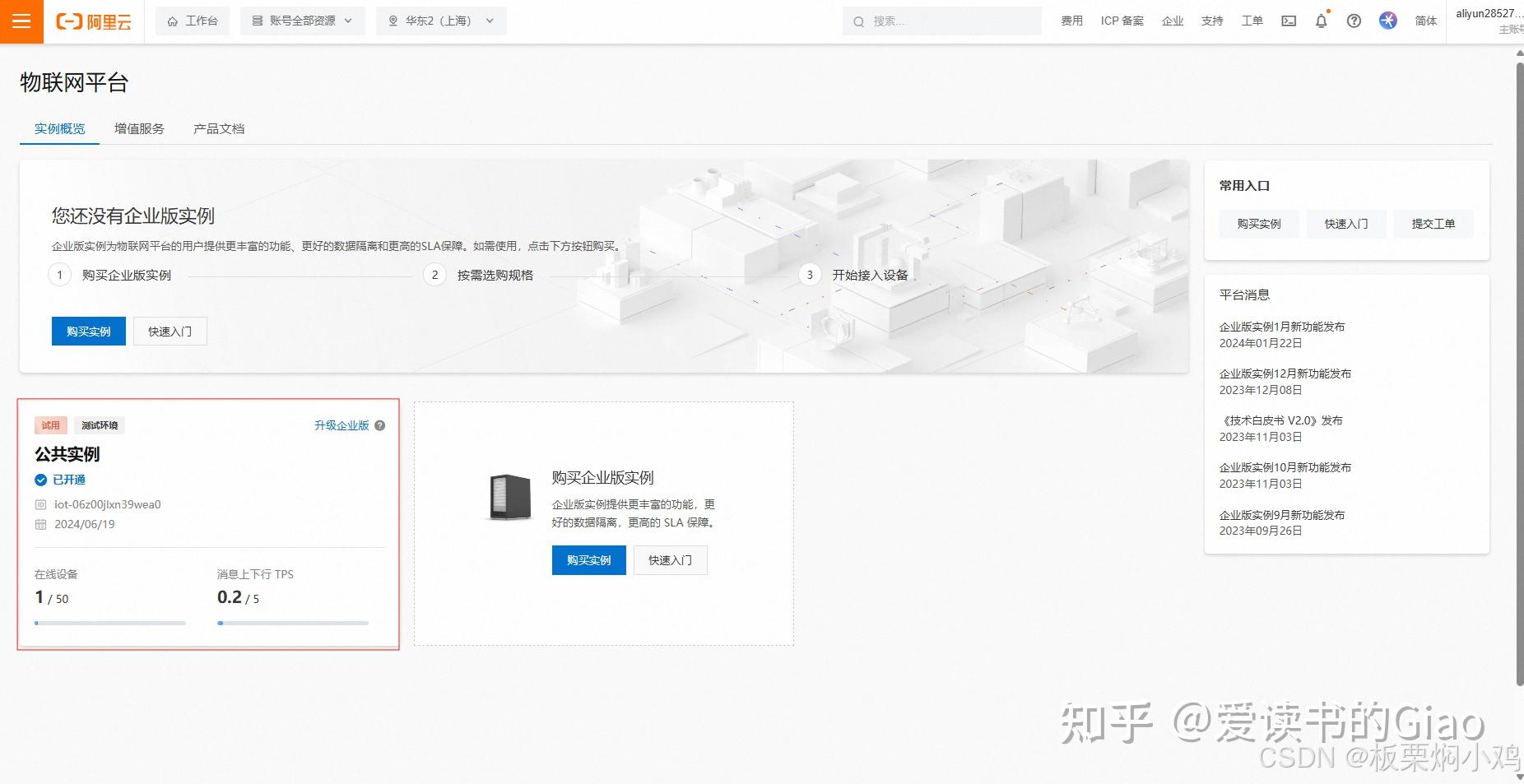Open the notifications bell
1524x784 pixels.
tap(1322, 21)
